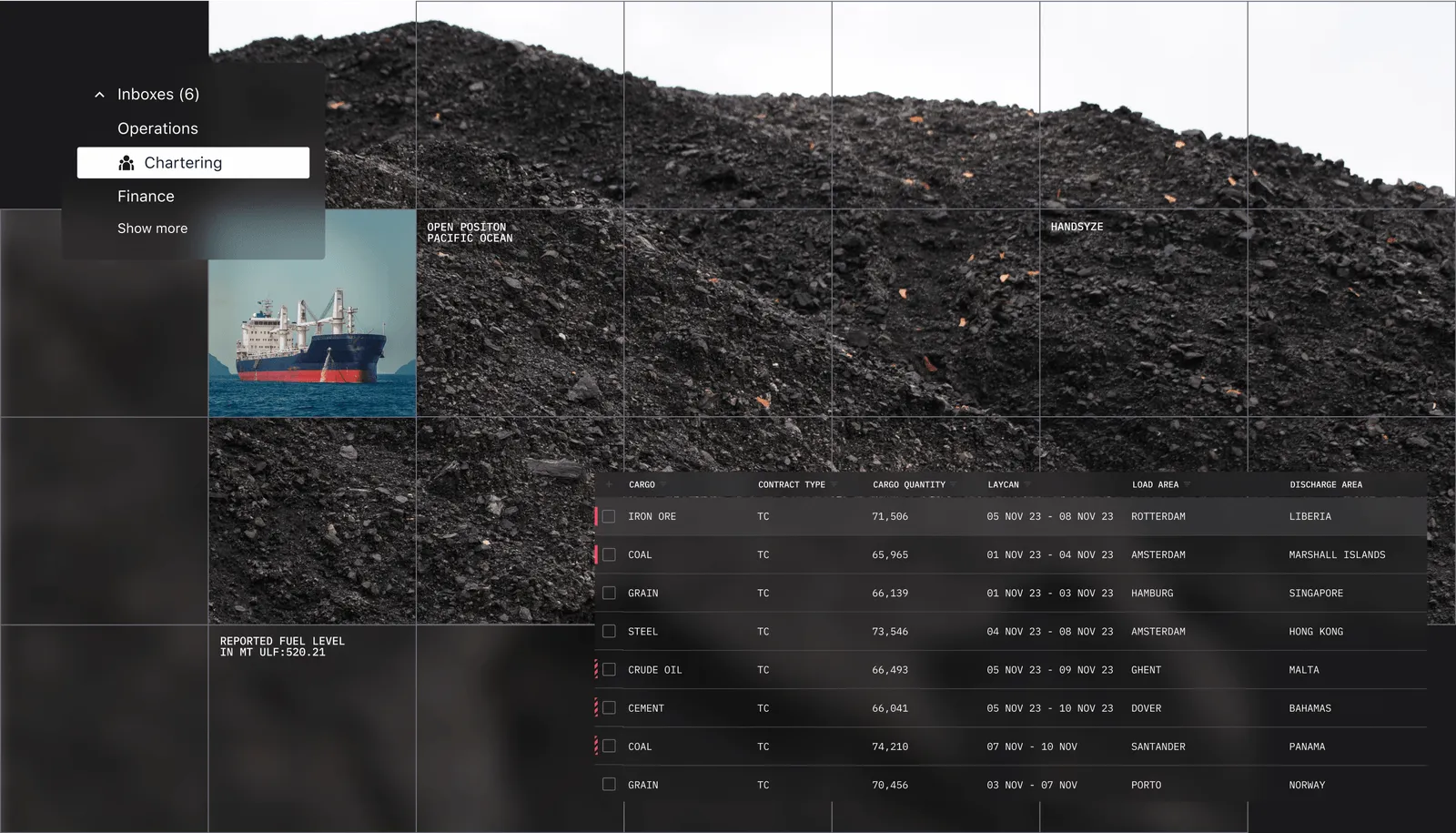Screen dimensions: 1456x833
Task: Click the quantity 66,139 cell
Action: (x=890, y=593)
